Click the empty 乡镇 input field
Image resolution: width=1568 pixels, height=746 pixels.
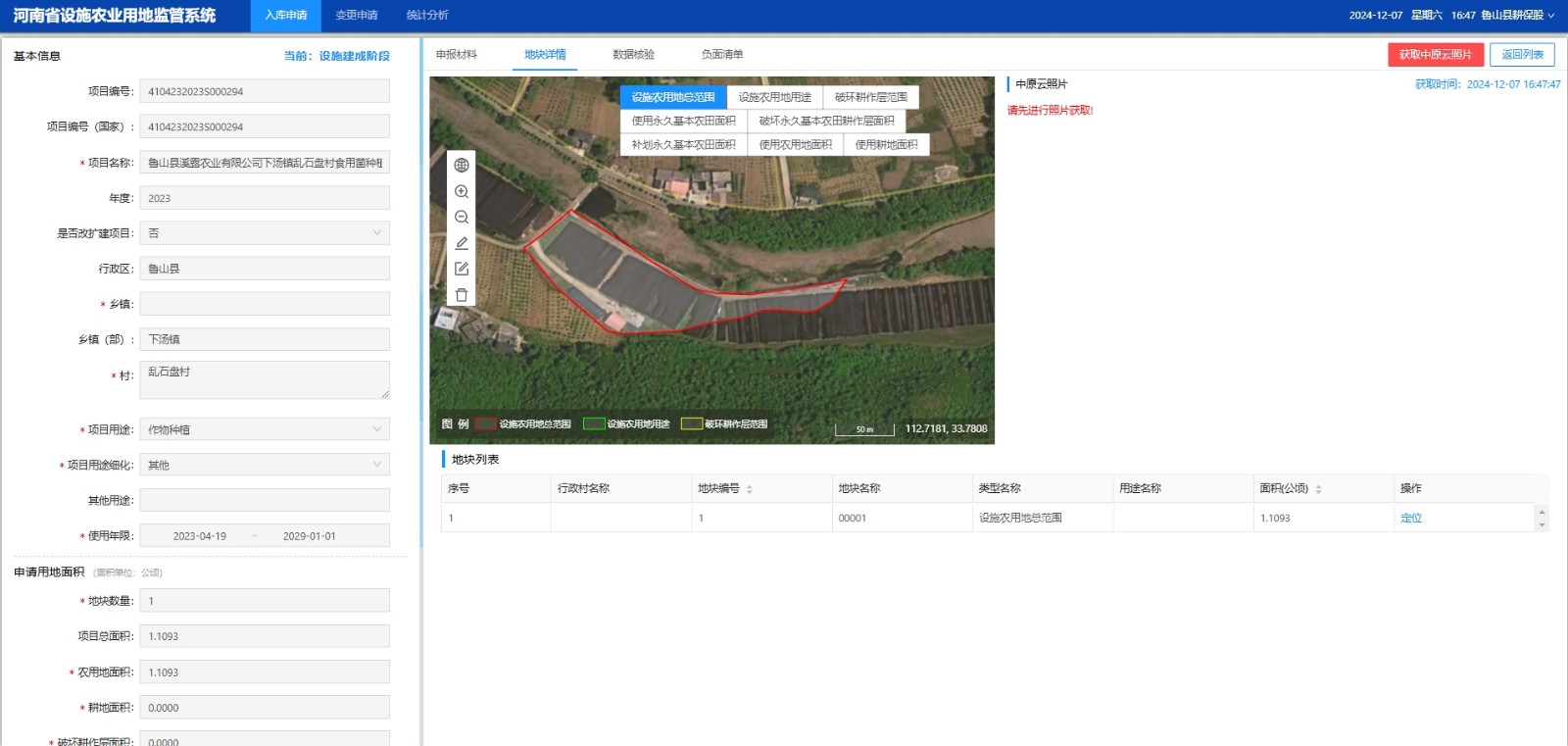point(265,304)
